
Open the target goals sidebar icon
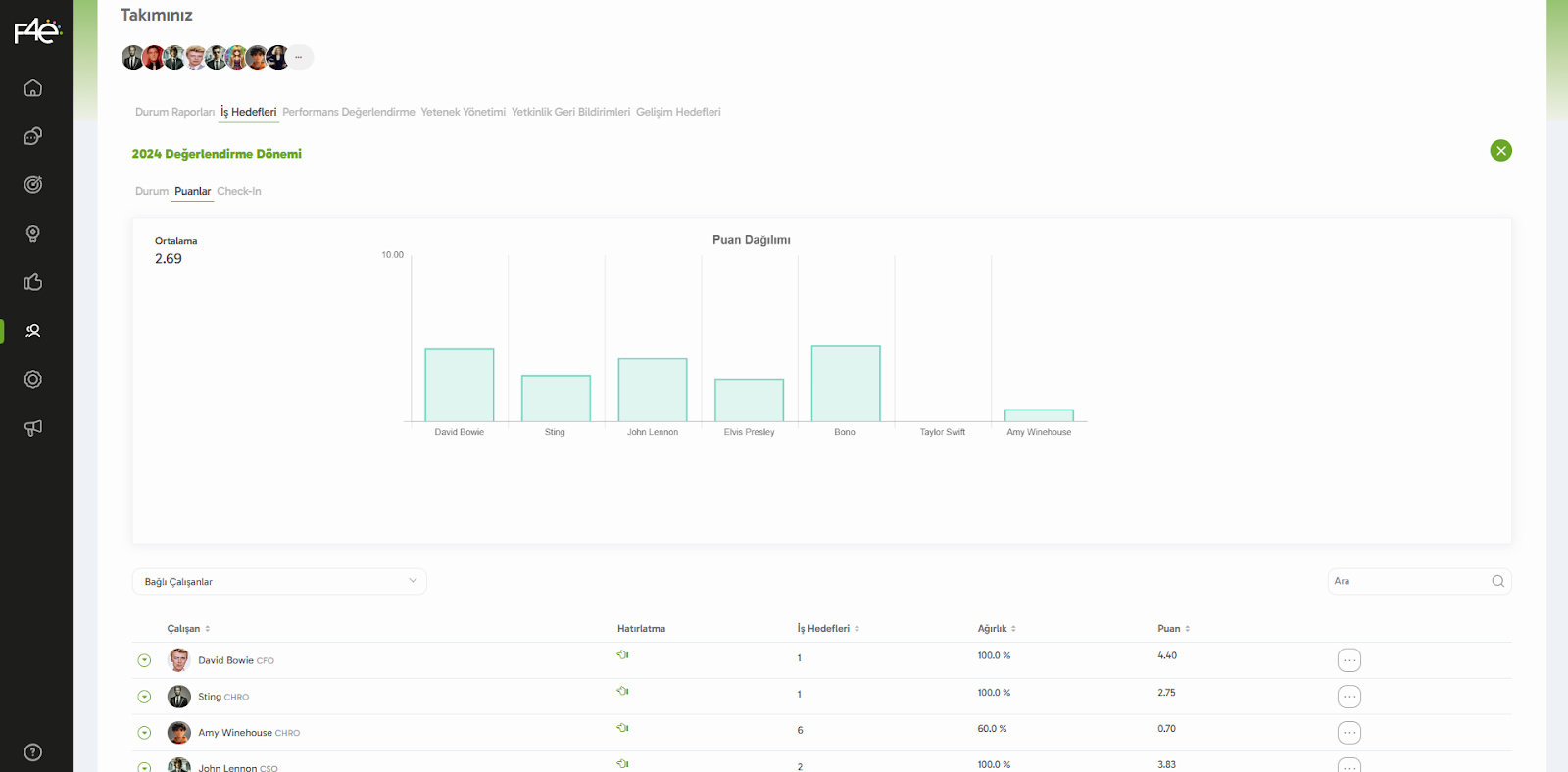33,185
